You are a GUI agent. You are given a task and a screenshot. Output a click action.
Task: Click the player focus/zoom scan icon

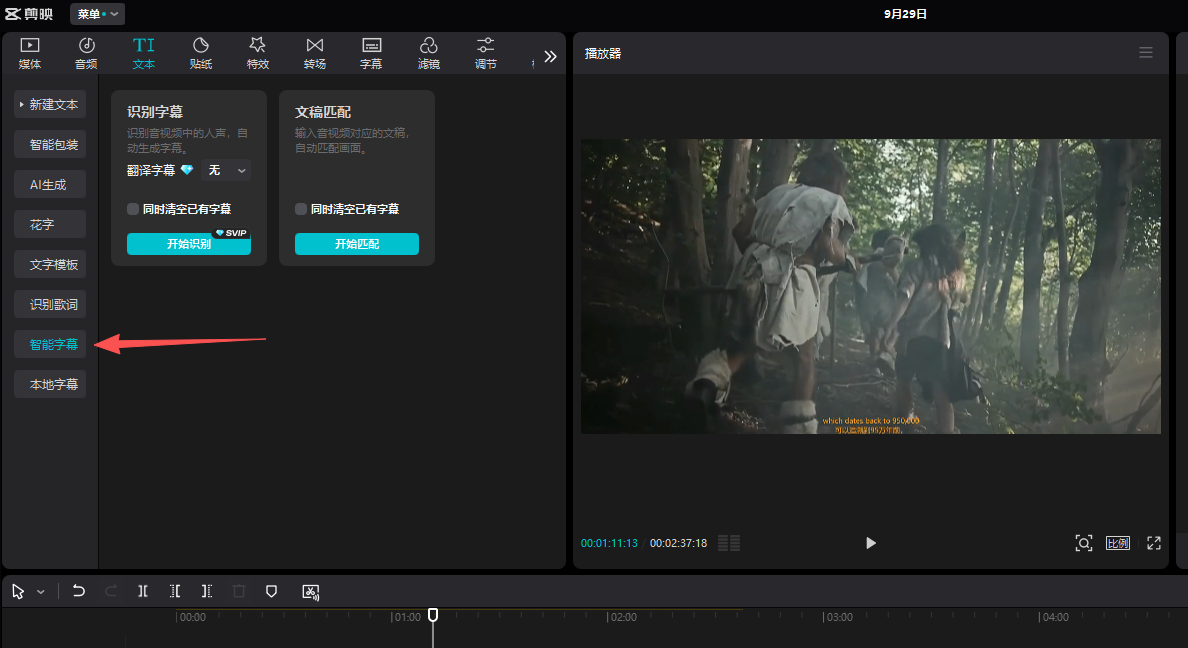(x=1083, y=543)
